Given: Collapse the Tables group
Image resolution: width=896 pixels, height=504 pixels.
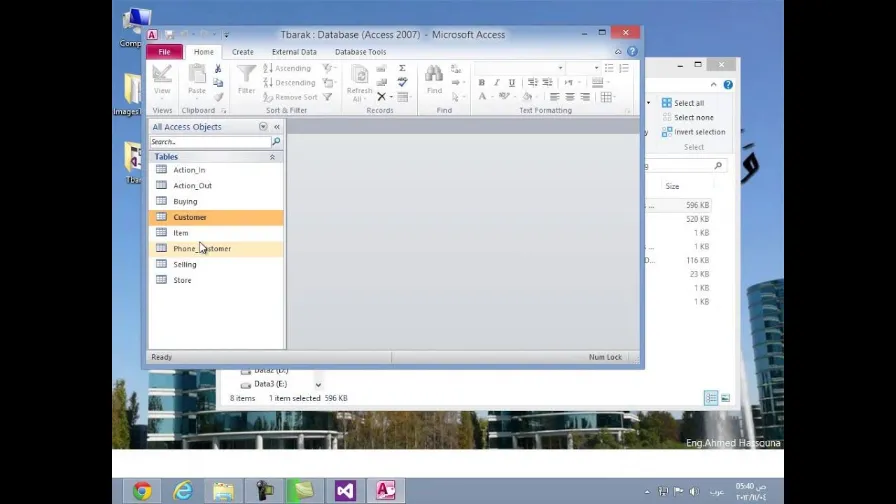Looking at the screenshot, I should click(x=273, y=157).
